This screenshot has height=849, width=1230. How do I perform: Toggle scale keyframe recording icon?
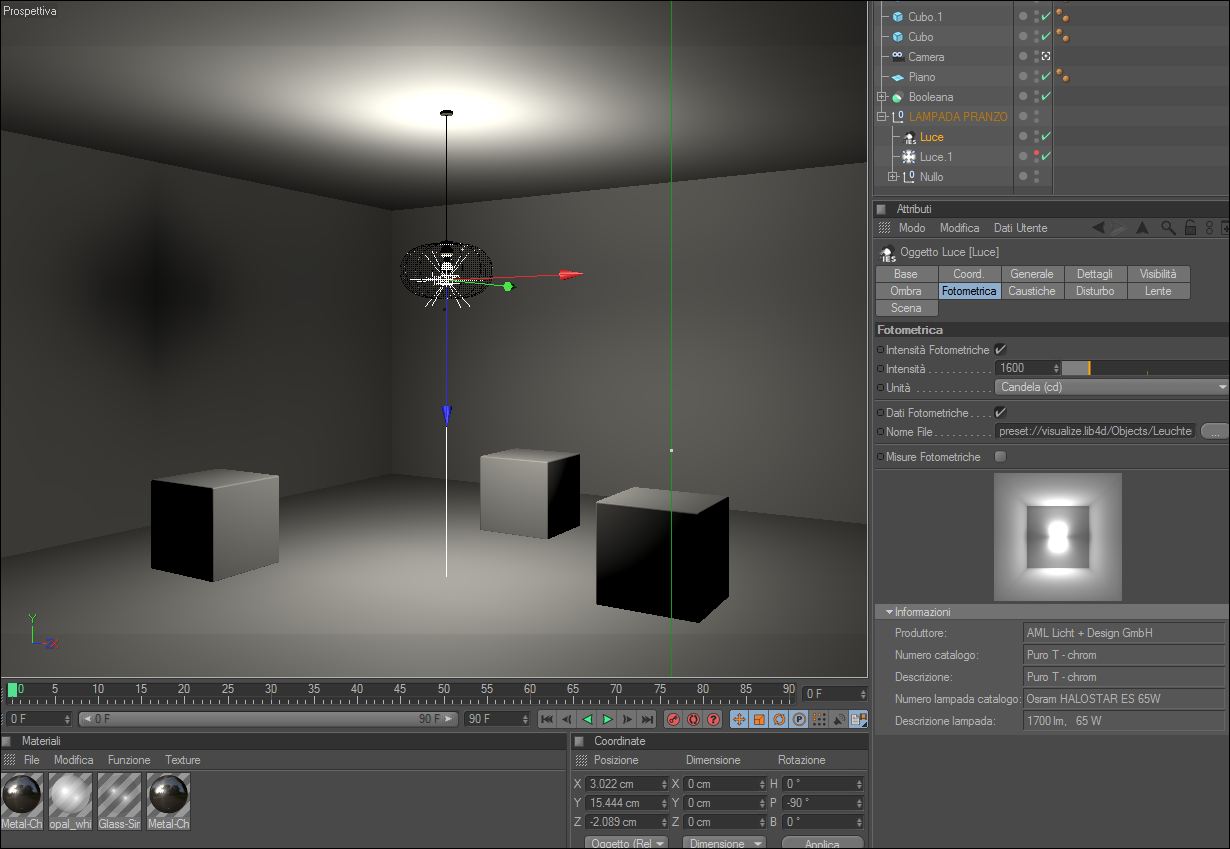pyautogui.click(x=759, y=719)
